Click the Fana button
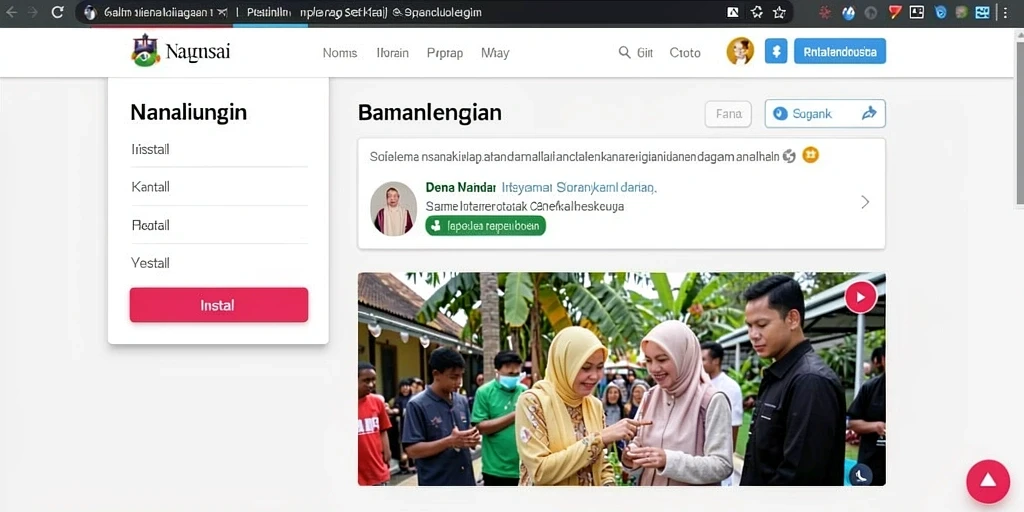The height and width of the screenshot is (512, 1024). click(x=728, y=114)
